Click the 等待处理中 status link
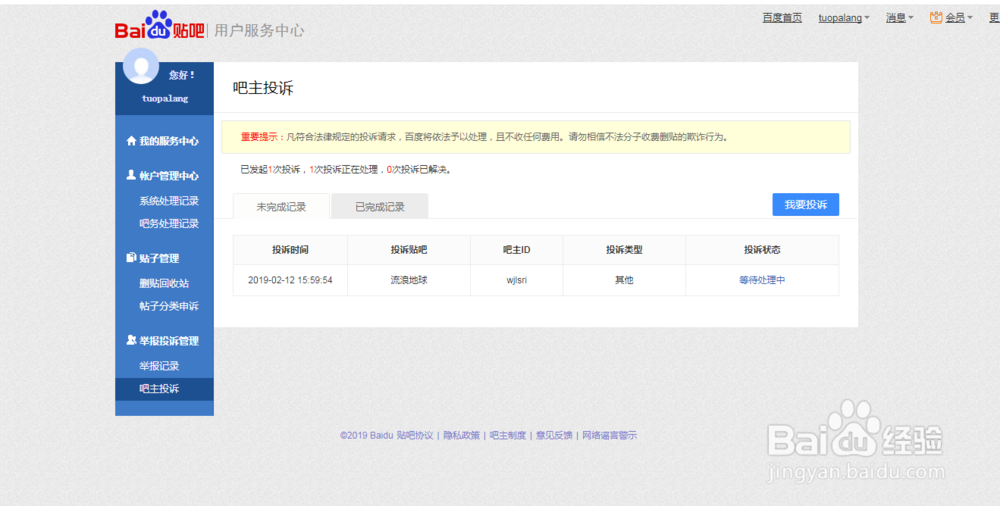Viewport: 1000px width, 506px height. [762, 280]
